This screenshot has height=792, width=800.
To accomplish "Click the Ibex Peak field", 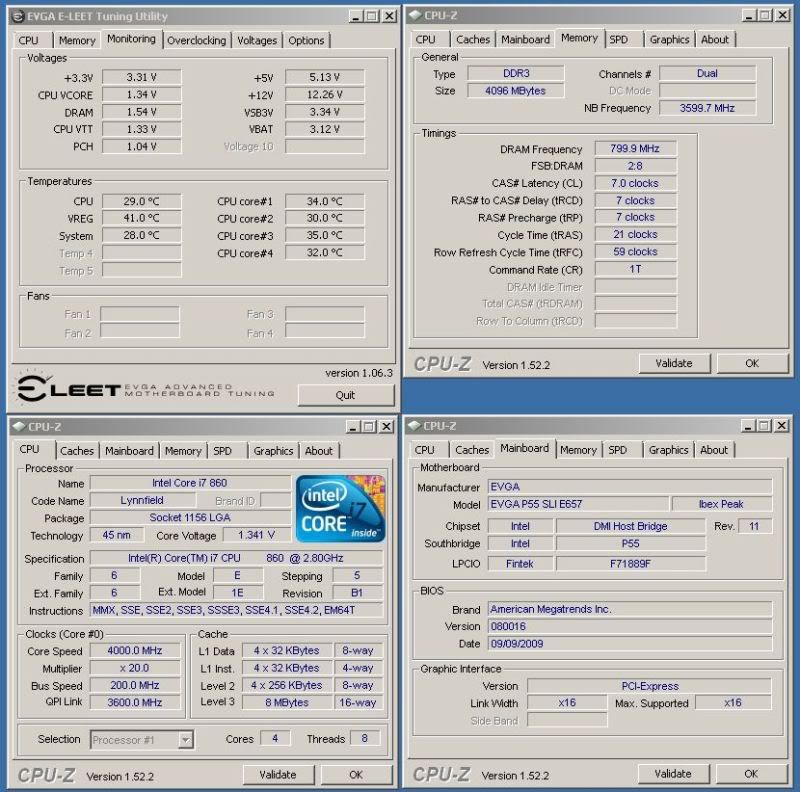I will (721, 504).
